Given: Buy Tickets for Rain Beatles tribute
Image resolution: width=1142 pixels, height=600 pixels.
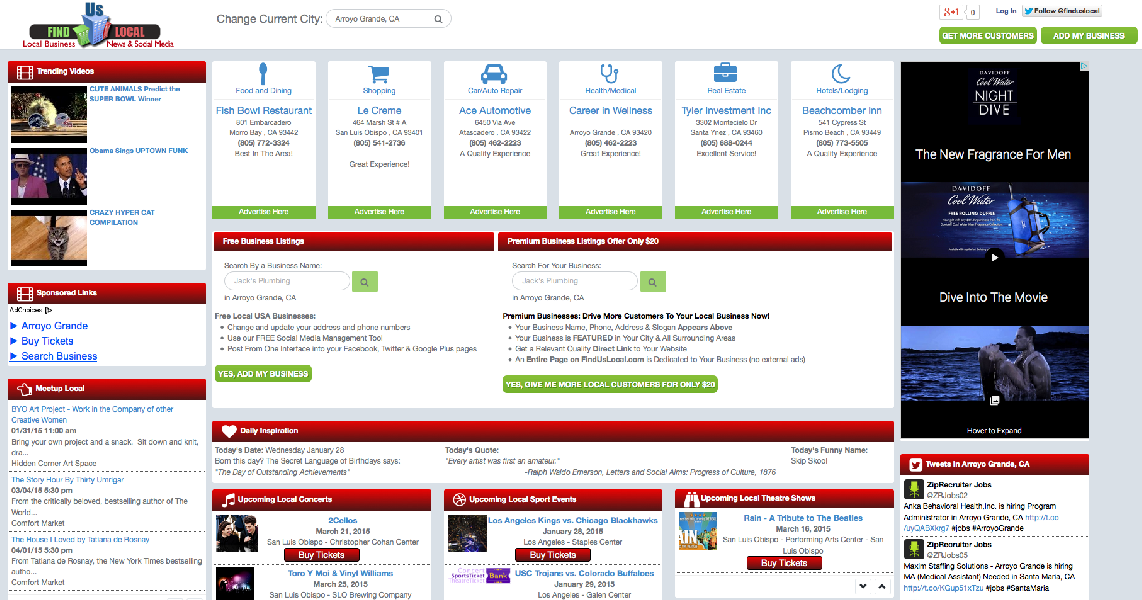Looking at the screenshot, I should (784, 563).
